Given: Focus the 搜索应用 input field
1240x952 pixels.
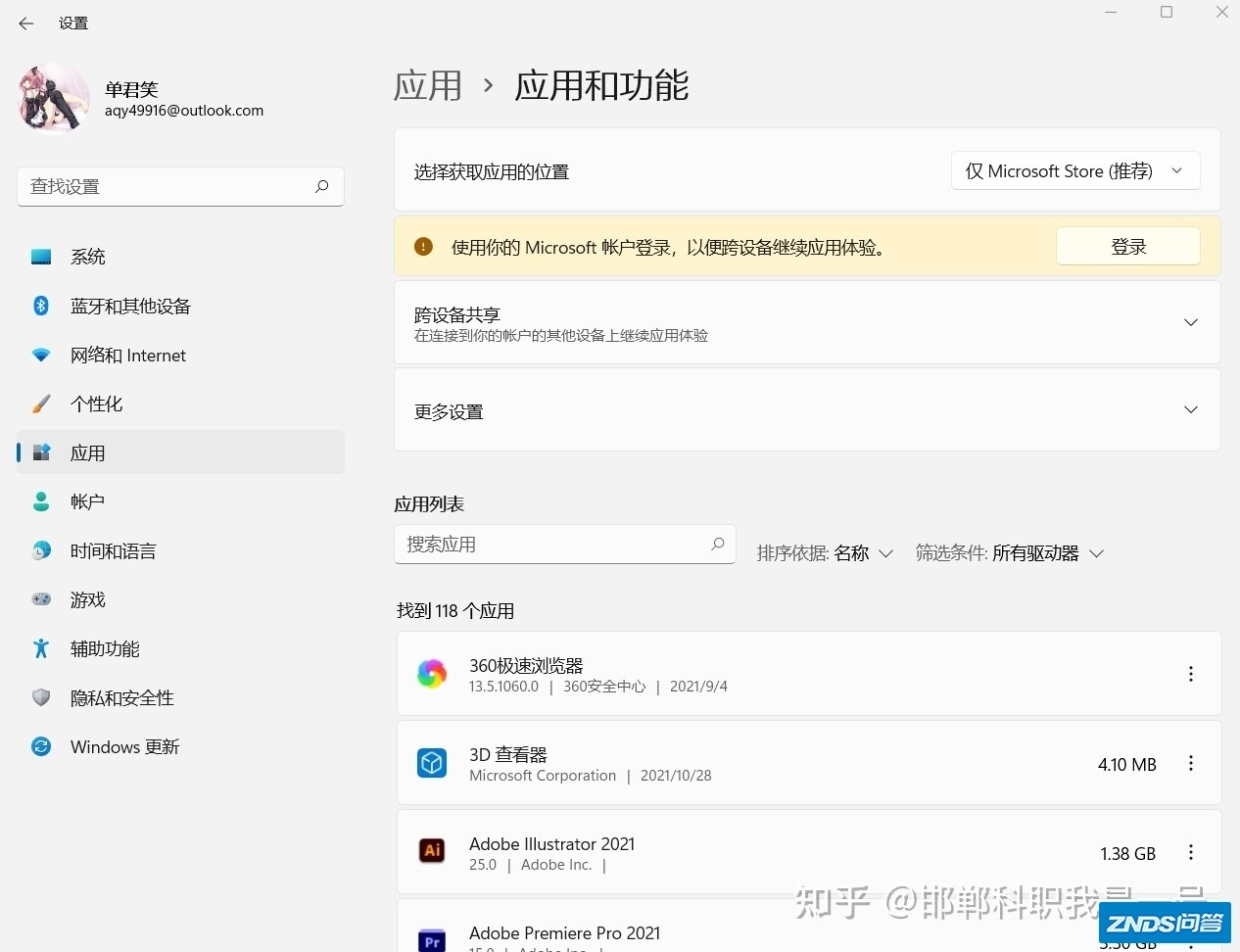Looking at the screenshot, I should (565, 544).
